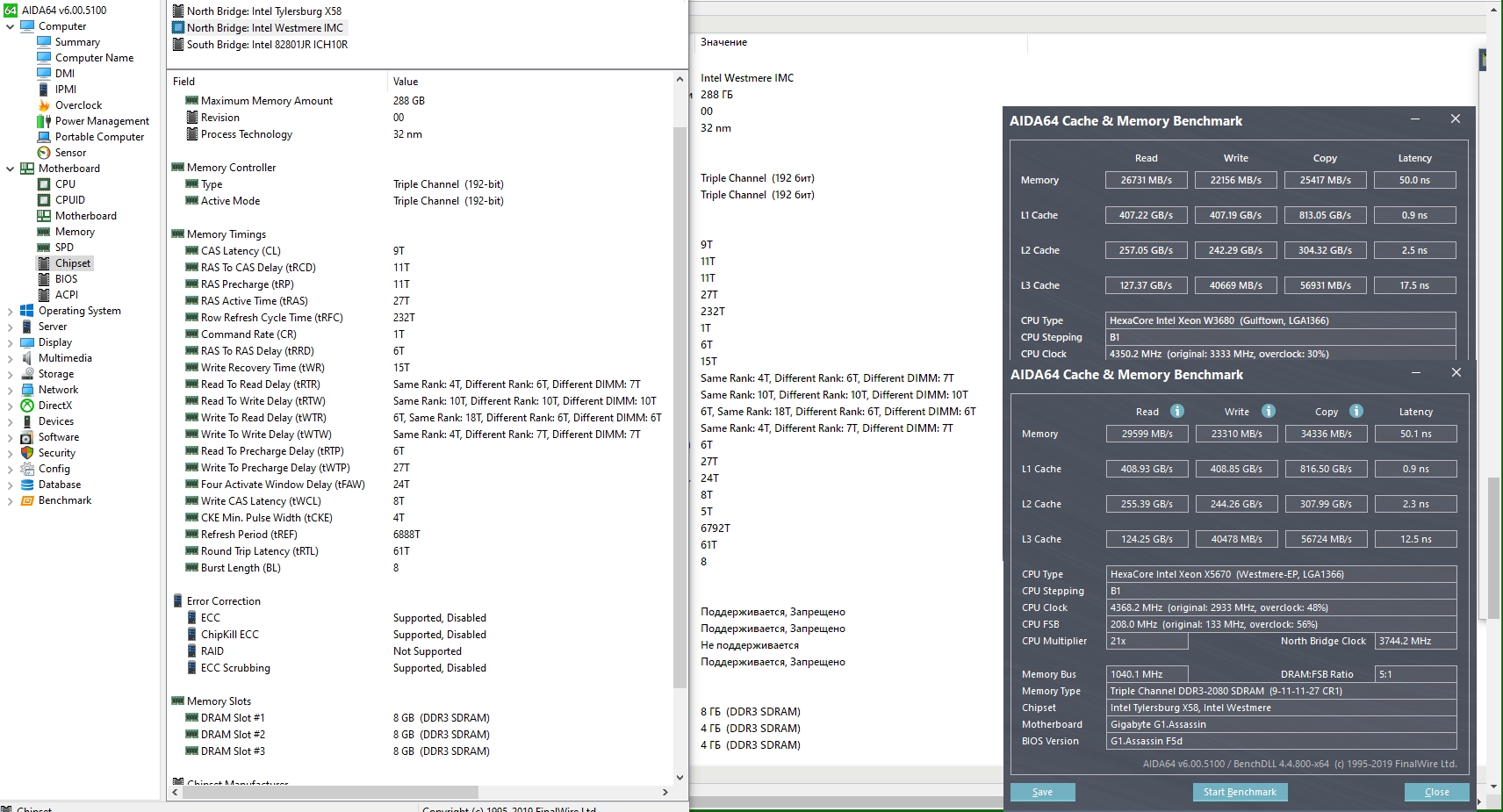Select the Memory tree item
Screen dimensions: 1503x812
(x=75, y=232)
